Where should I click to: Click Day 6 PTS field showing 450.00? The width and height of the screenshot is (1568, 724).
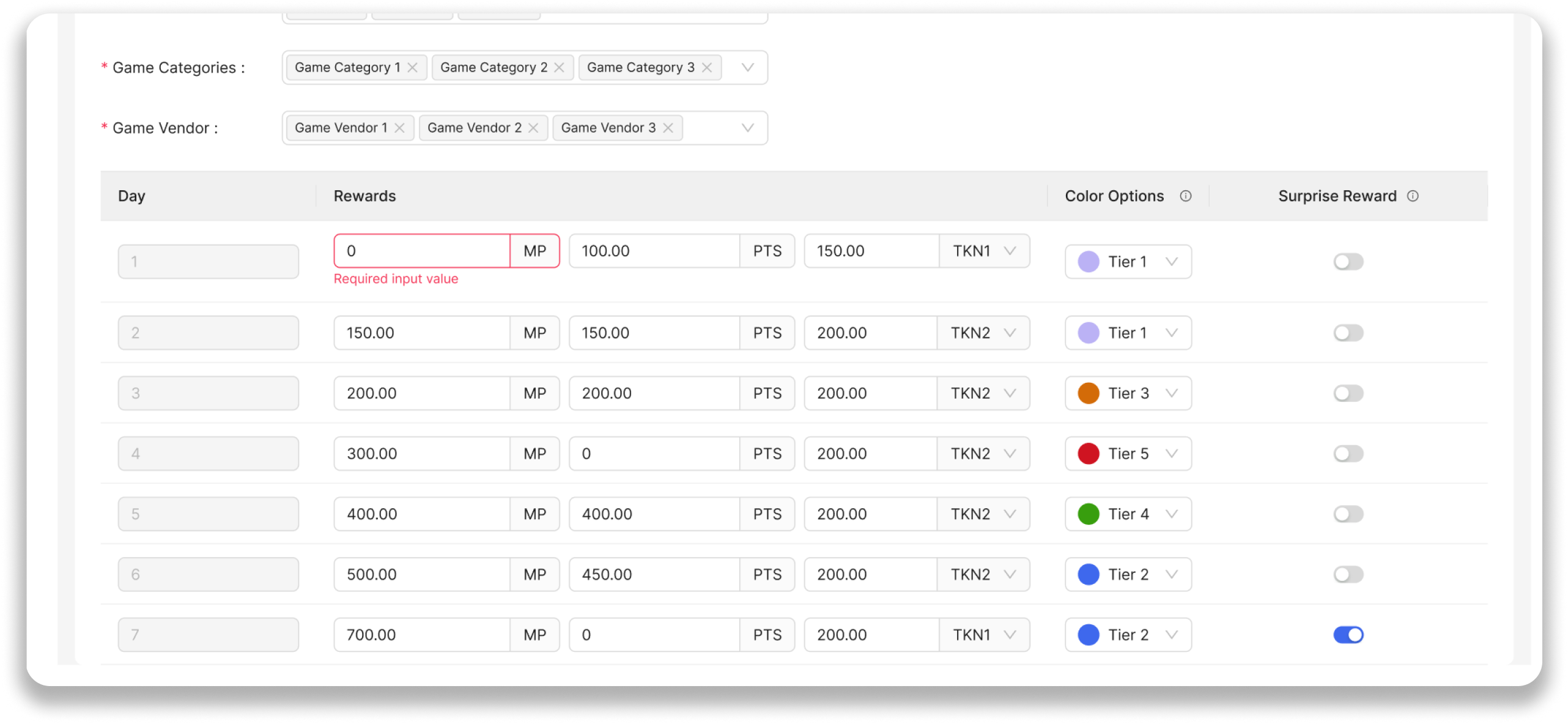(x=654, y=574)
